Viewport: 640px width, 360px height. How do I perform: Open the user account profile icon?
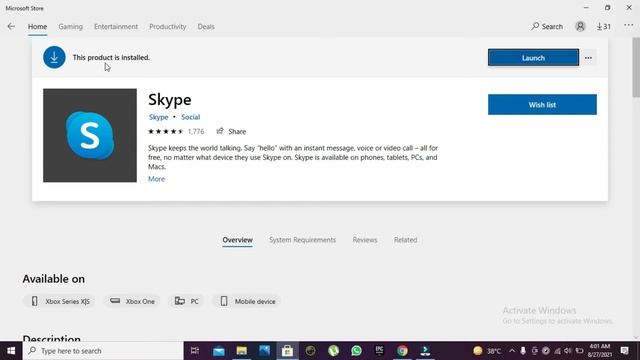point(580,27)
